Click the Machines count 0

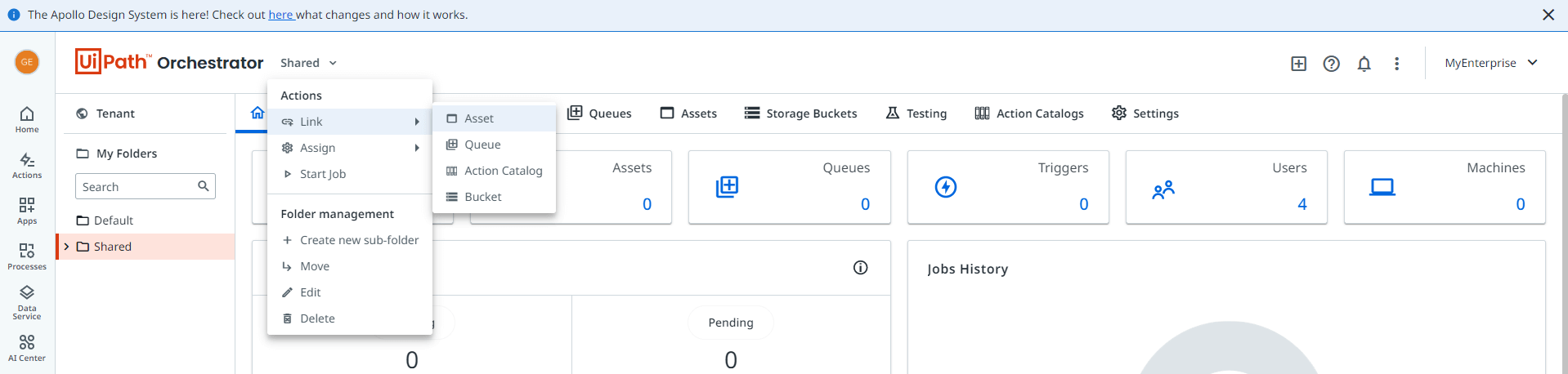[1521, 204]
